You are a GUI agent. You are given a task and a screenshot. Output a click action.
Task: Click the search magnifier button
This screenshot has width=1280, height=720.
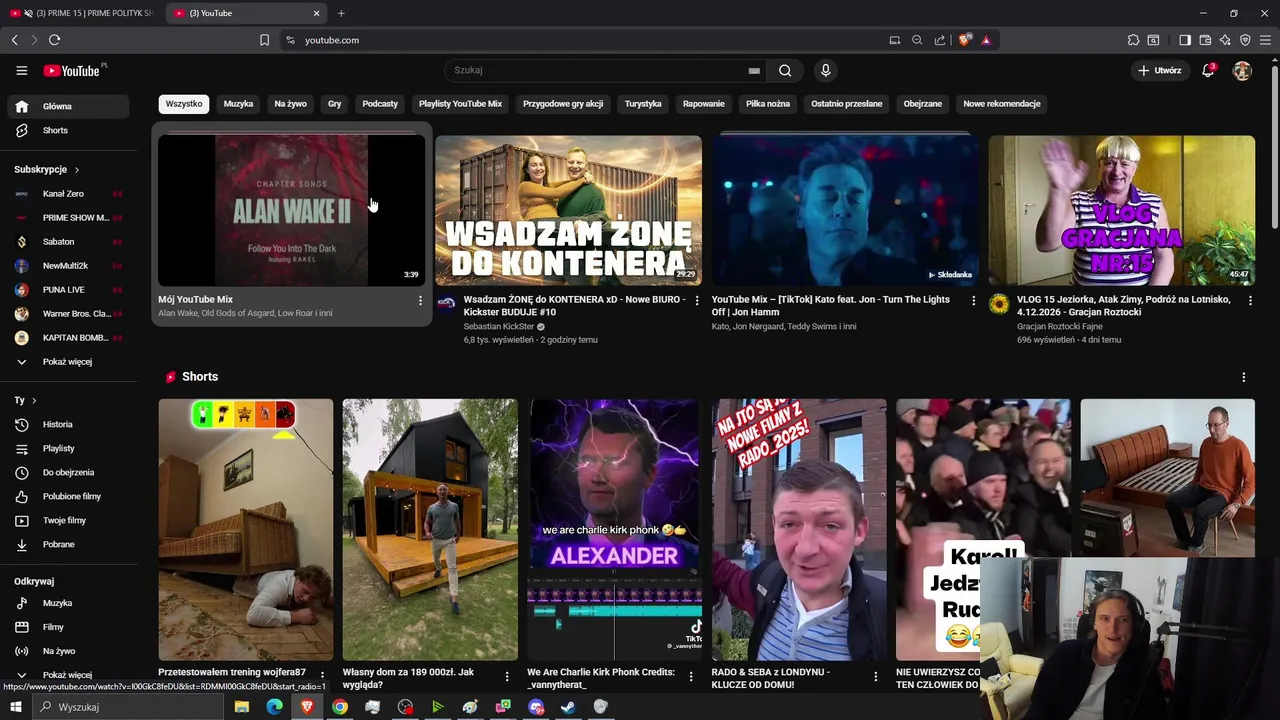pos(785,70)
